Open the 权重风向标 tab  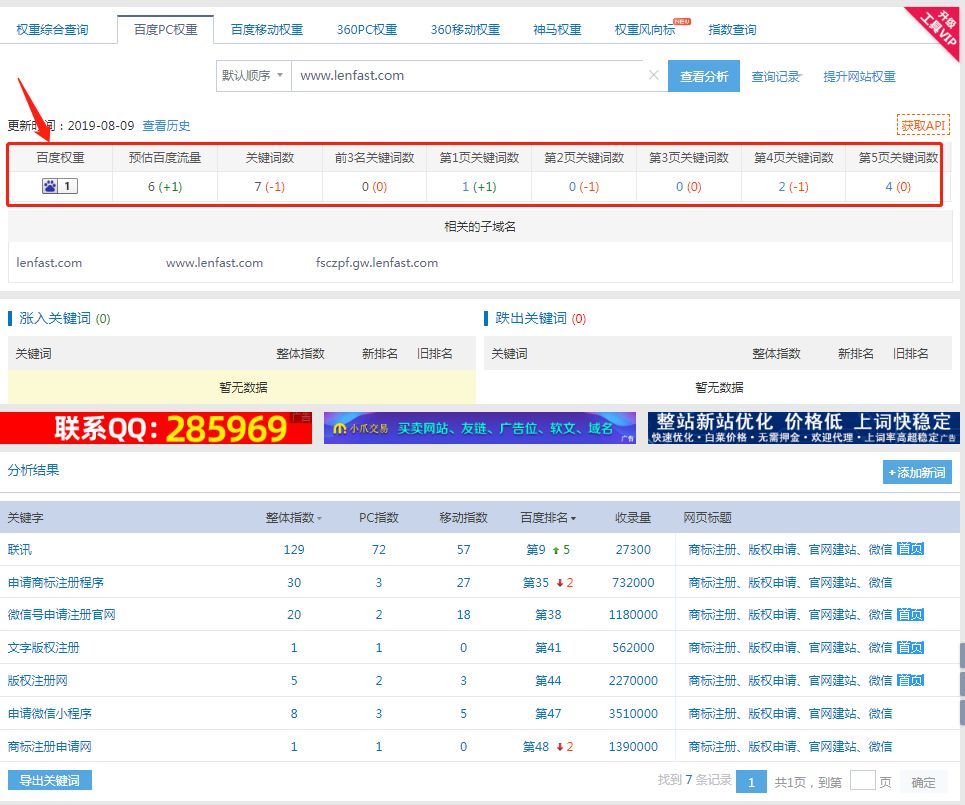[645, 30]
